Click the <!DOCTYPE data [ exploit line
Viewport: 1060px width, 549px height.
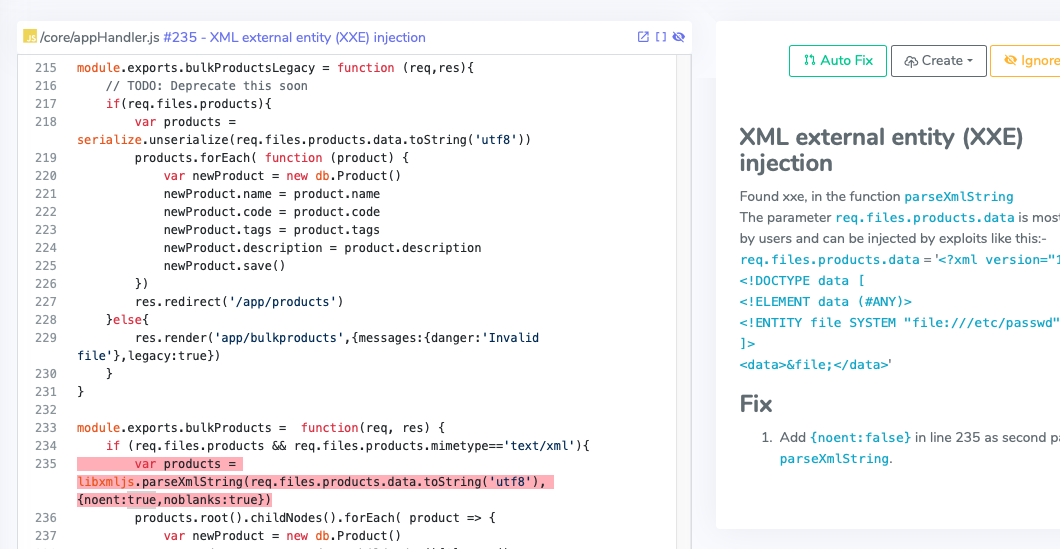[802, 281]
